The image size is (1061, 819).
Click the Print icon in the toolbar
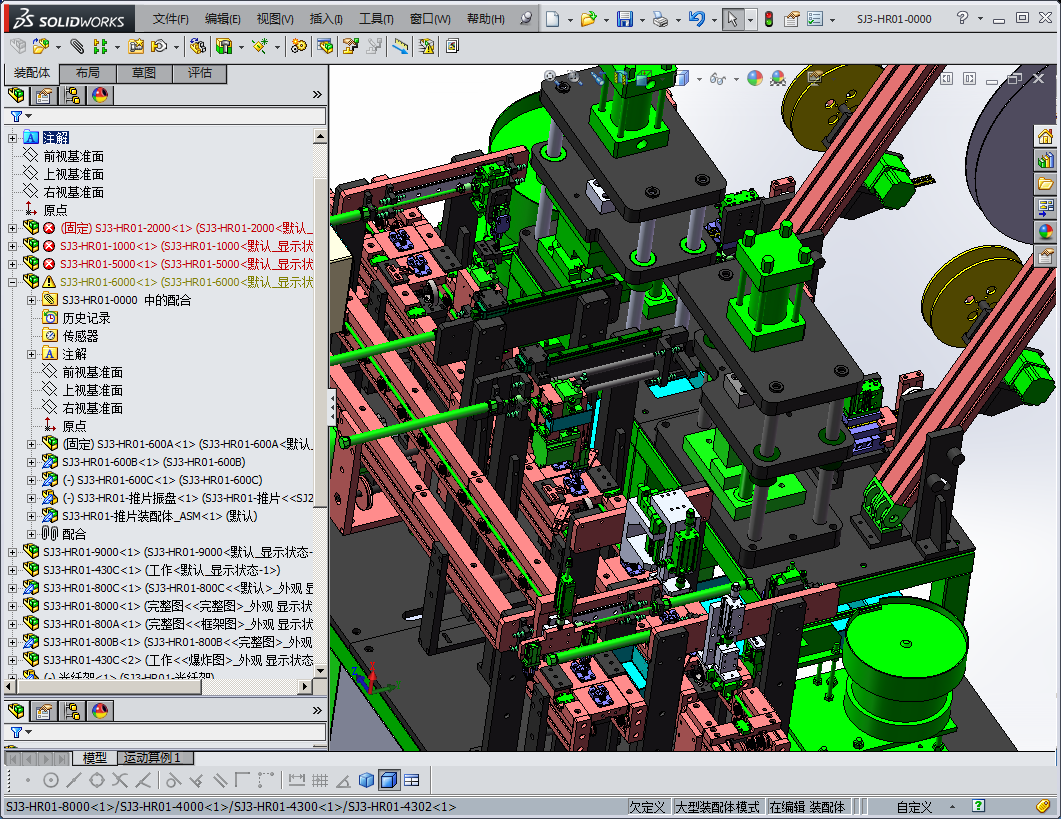[659, 19]
